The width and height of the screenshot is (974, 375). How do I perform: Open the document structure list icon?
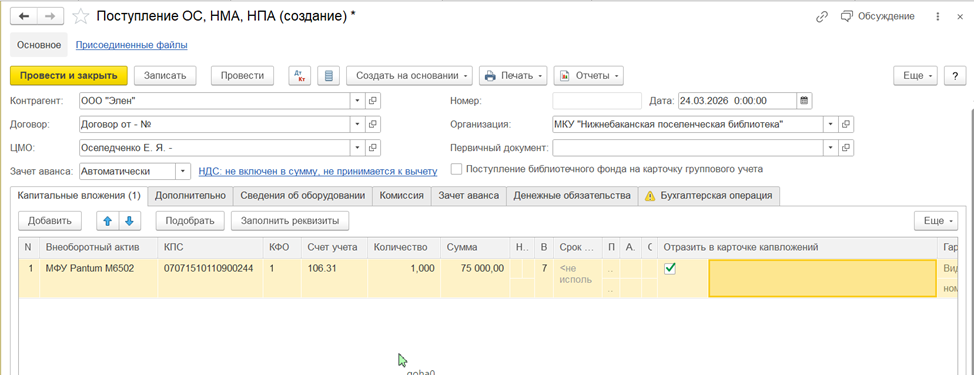tap(329, 76)
